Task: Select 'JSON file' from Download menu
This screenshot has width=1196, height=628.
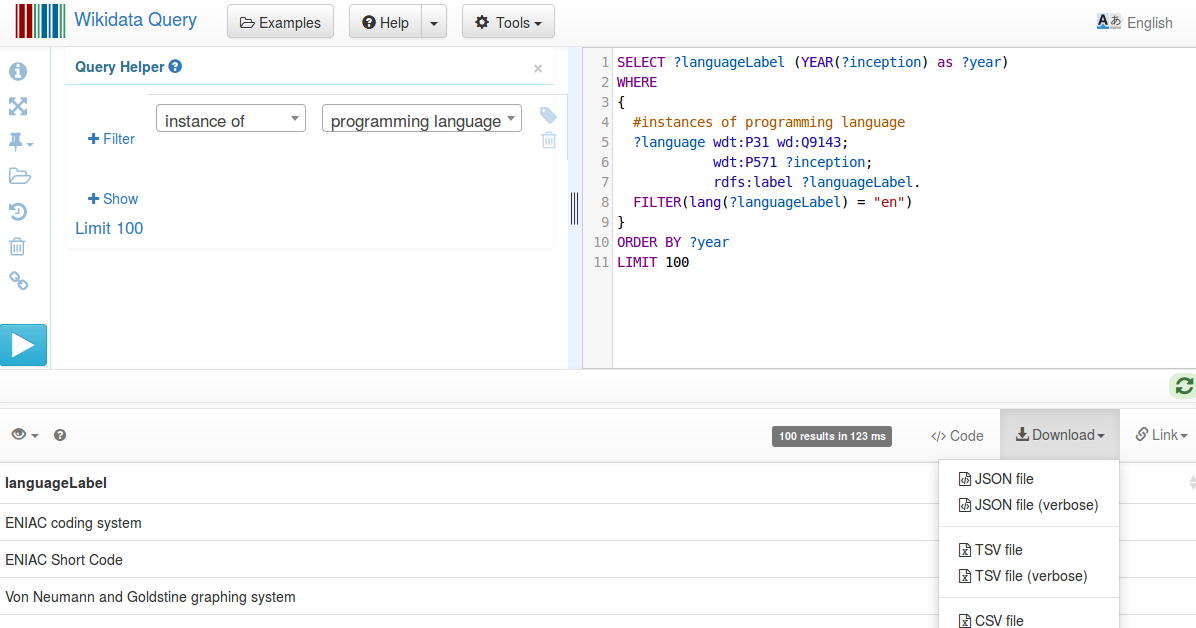Action: coord(1003,479)
